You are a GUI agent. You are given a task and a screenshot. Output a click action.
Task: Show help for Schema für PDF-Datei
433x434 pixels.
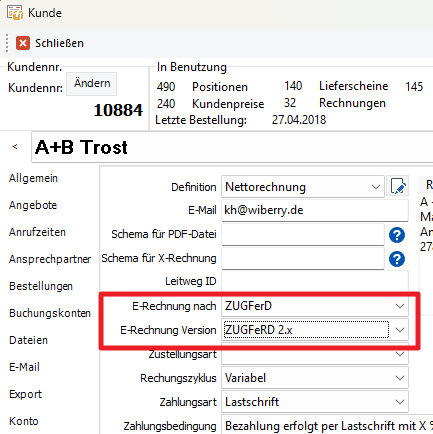[x=397, y=235]
